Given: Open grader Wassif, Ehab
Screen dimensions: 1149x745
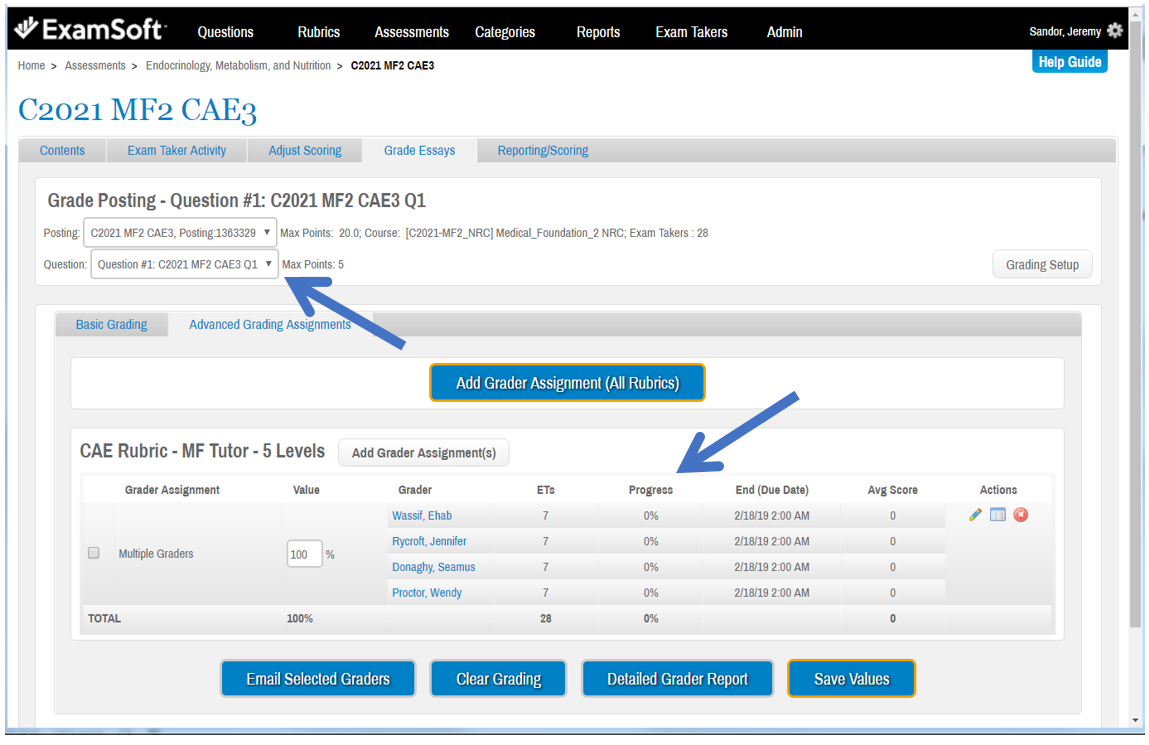Looking at the screenshot, I should pos(422,516).
